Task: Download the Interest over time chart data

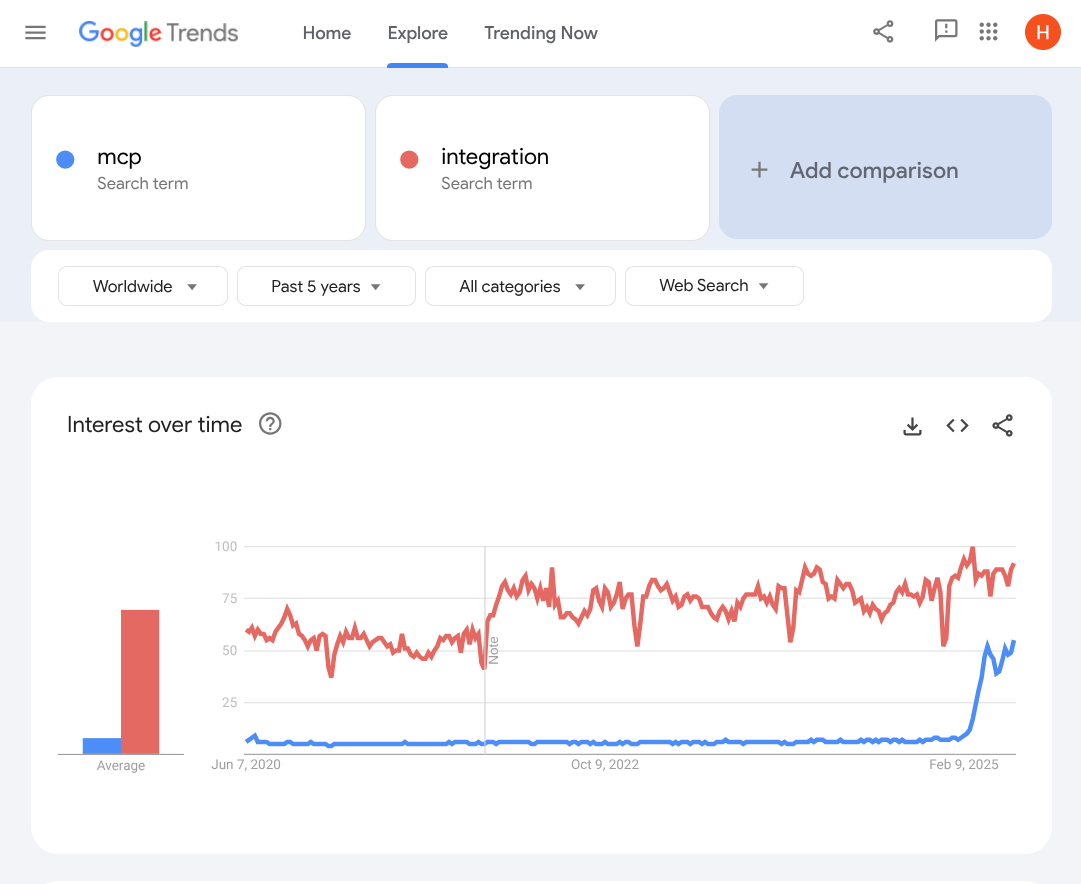Action: click(912, 425)
